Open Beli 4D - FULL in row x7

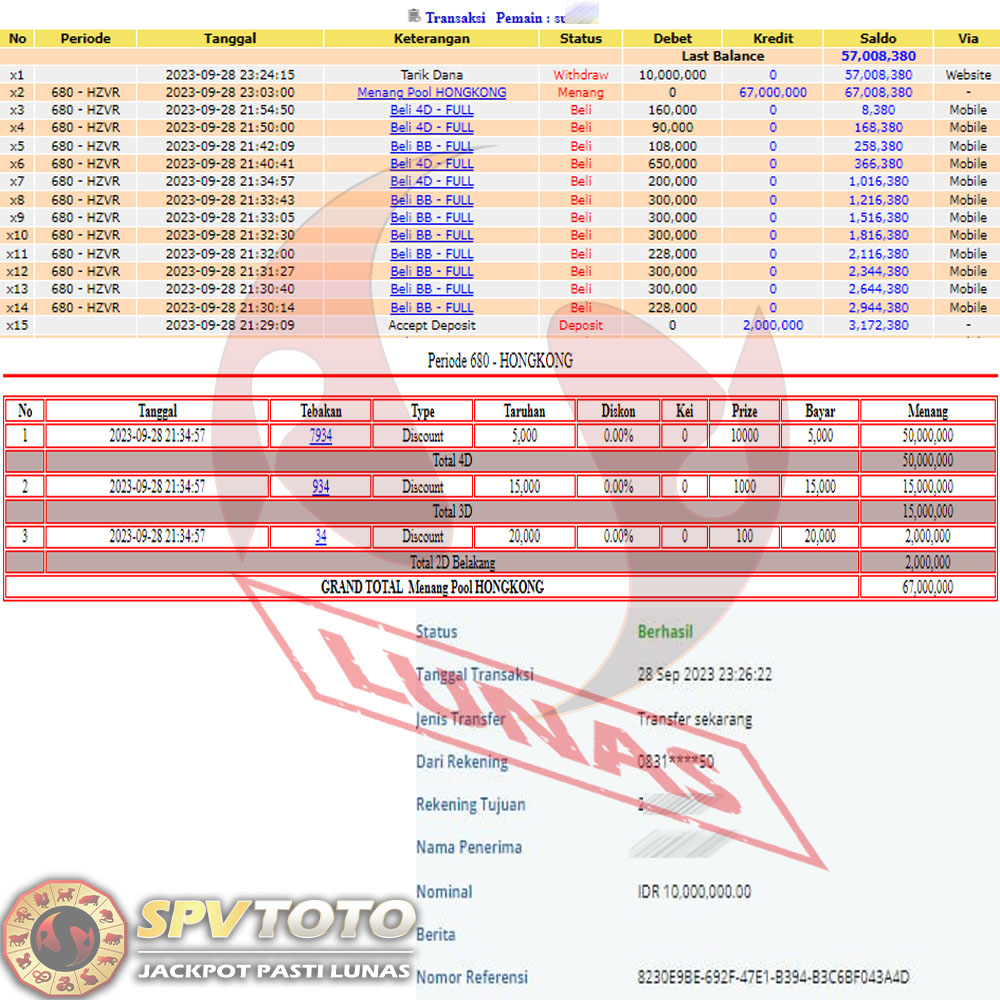[432, 182]
